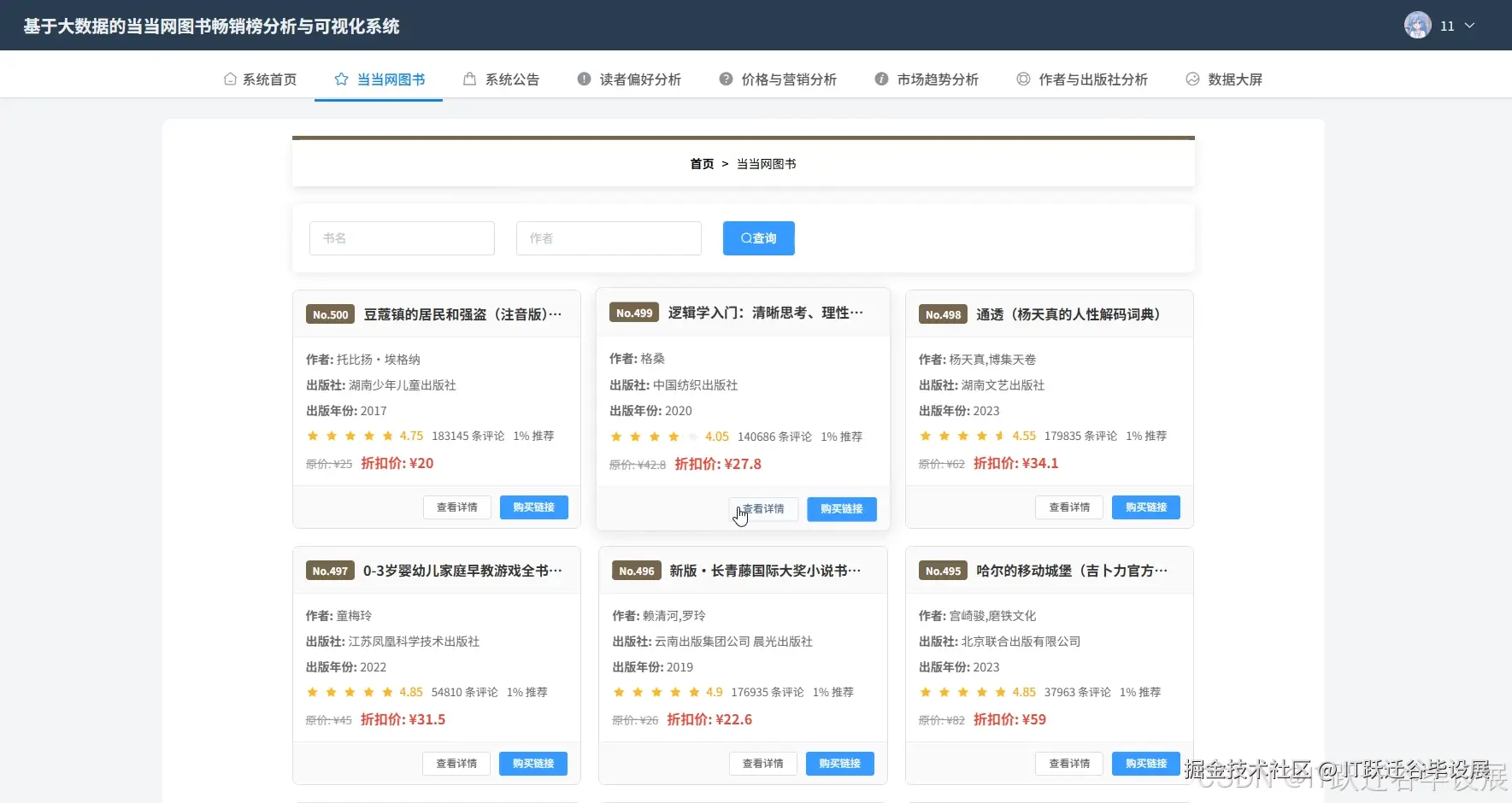1512x803 pixels.
Task: Open the 系统首页 menu item
Action: [260, 79]
